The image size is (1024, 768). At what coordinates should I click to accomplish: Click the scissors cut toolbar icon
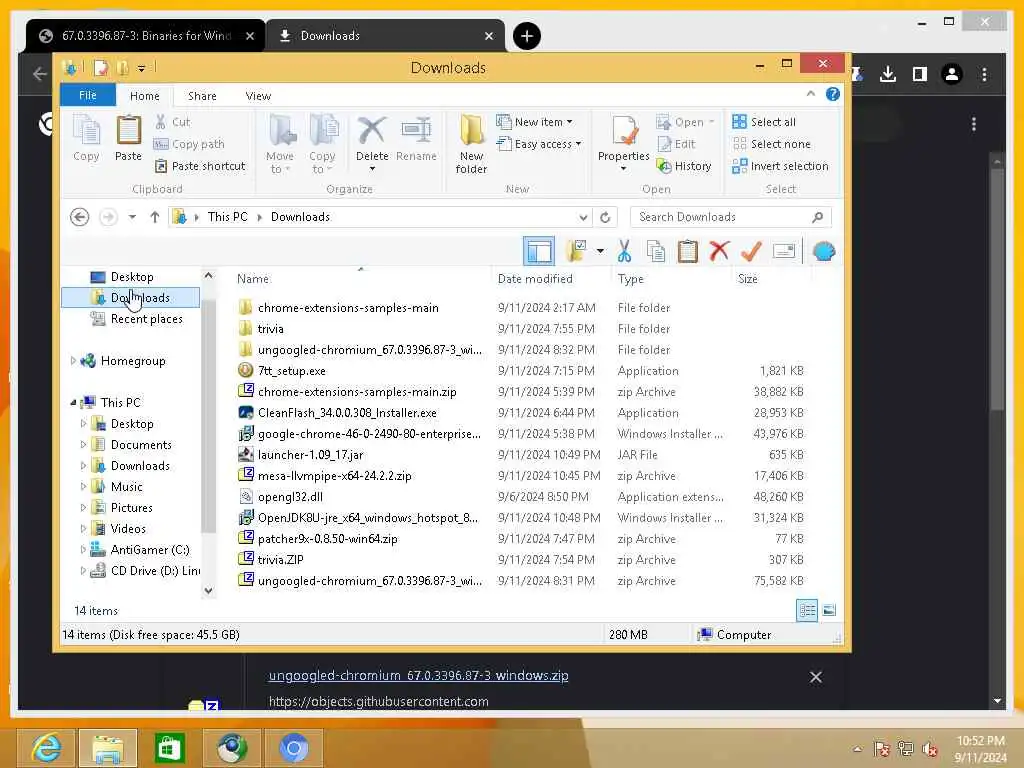click(624, 251)
